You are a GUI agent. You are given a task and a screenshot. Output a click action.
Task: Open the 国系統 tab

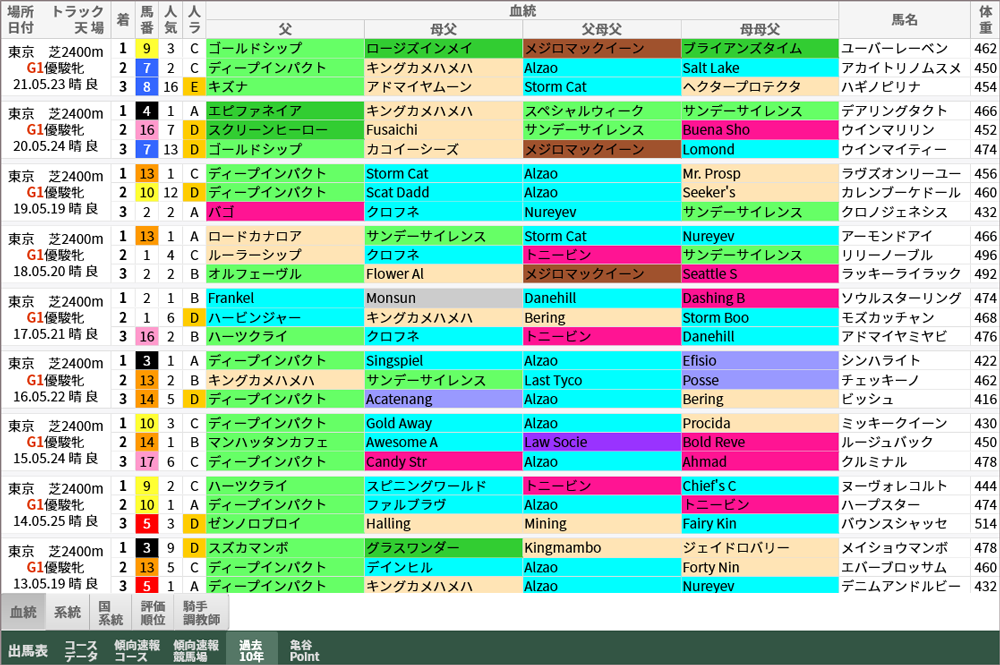[x=110, y=612]
